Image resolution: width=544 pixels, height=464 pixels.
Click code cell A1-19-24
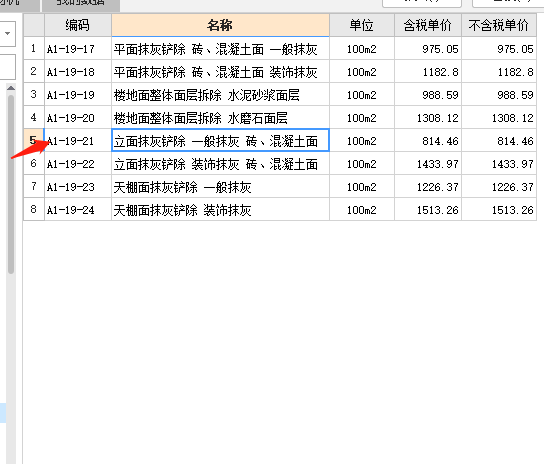(x=78, y=210)
